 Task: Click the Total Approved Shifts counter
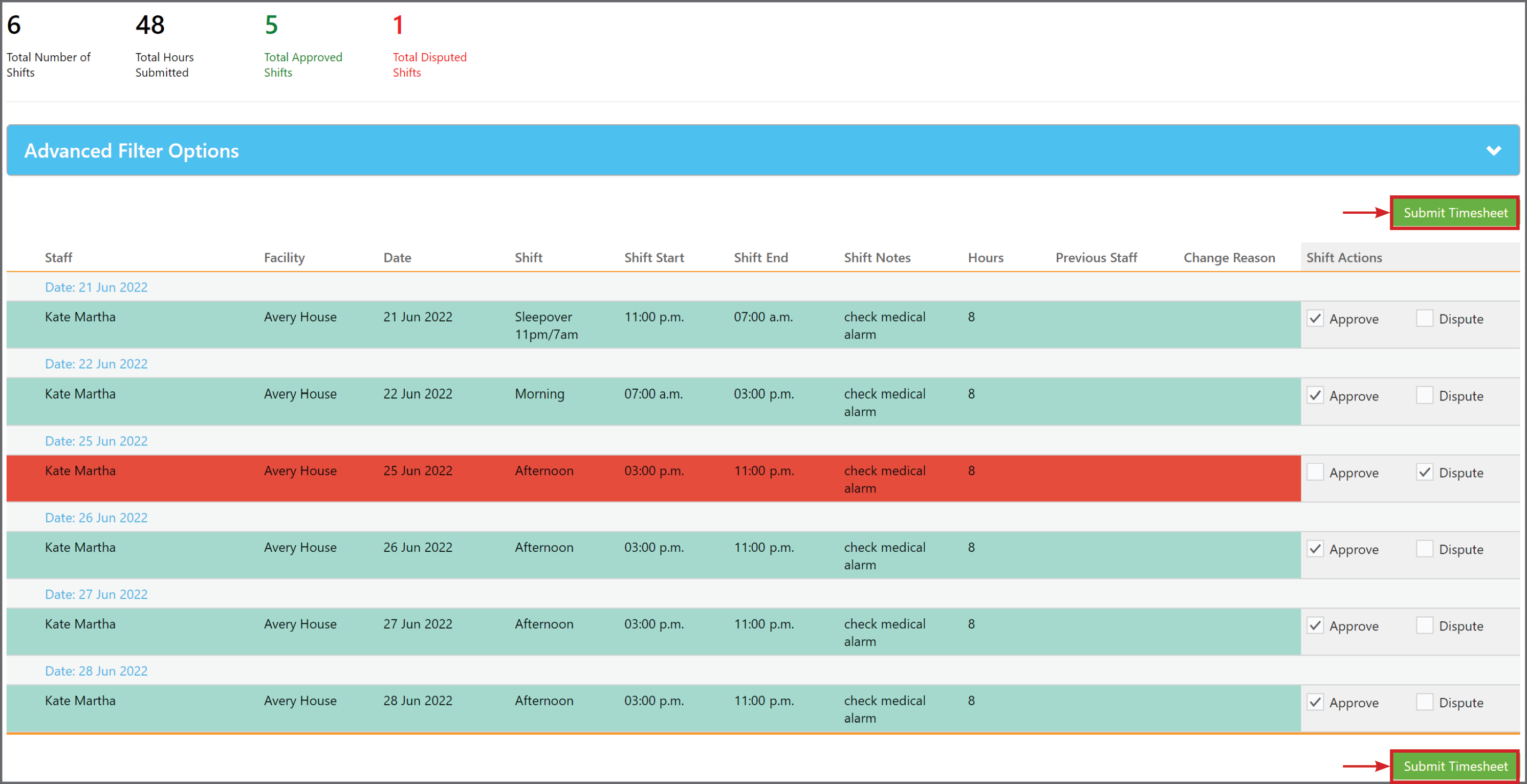point(303,48)
